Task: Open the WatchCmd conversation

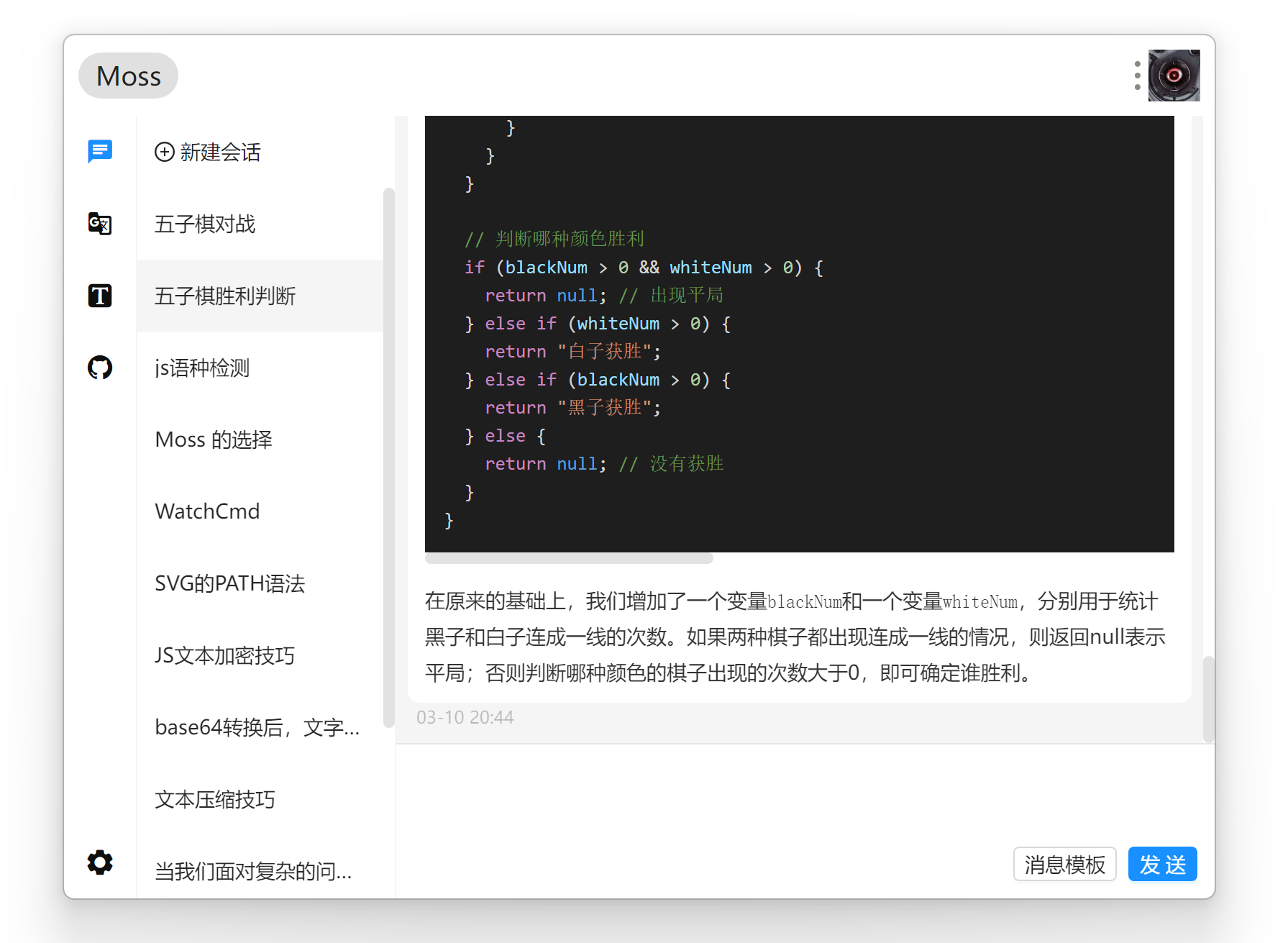Action: coord(260,511)
